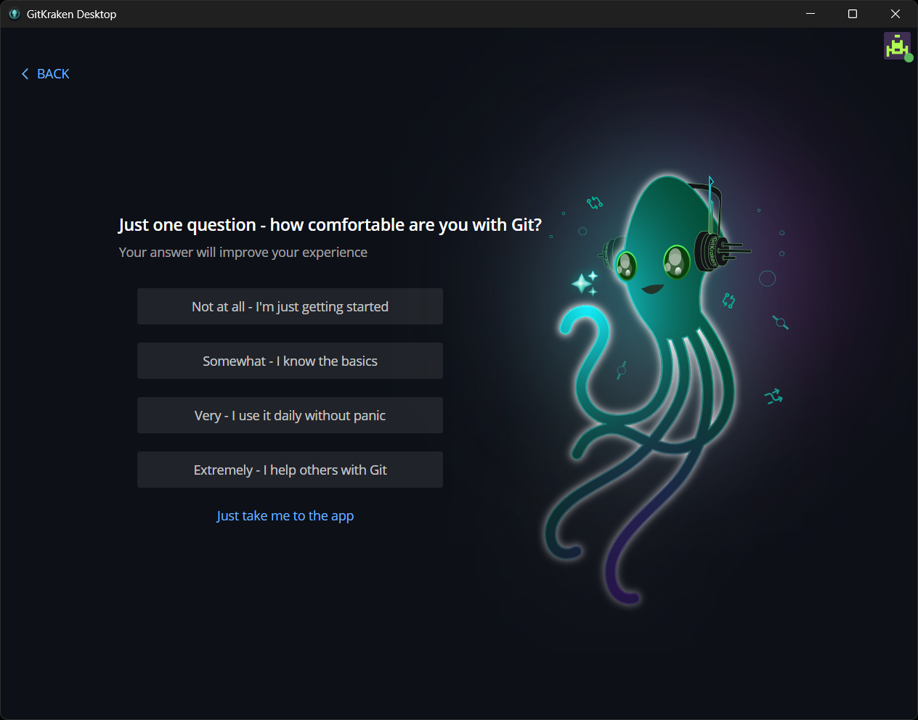Screen dimensions: 918x720
Task: Open the profile avatar in the top-right corner
Action: [x=896, y=46]
